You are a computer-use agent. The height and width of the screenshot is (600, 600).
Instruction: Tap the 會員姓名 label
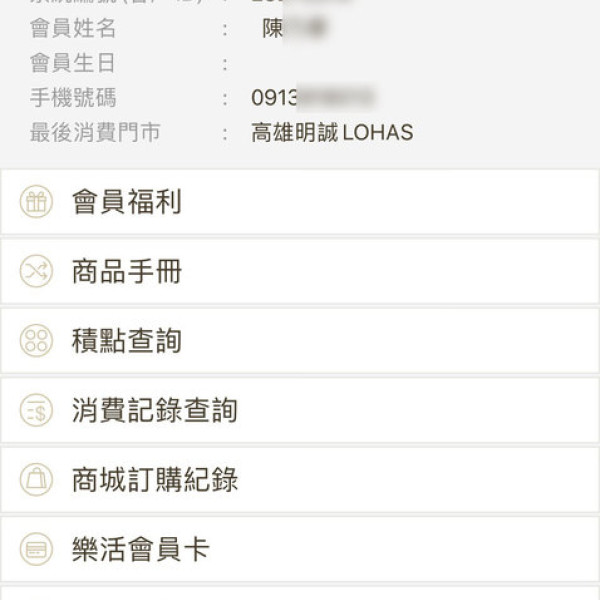[x=73, y=29]
